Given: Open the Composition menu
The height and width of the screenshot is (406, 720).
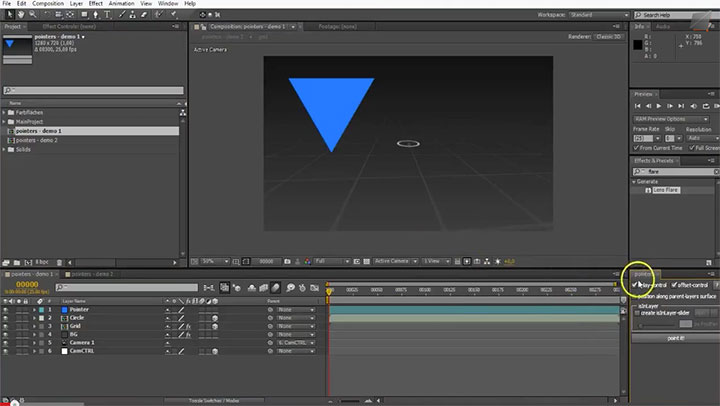Looking at the screenshot, I should click(x=48, y=4).
